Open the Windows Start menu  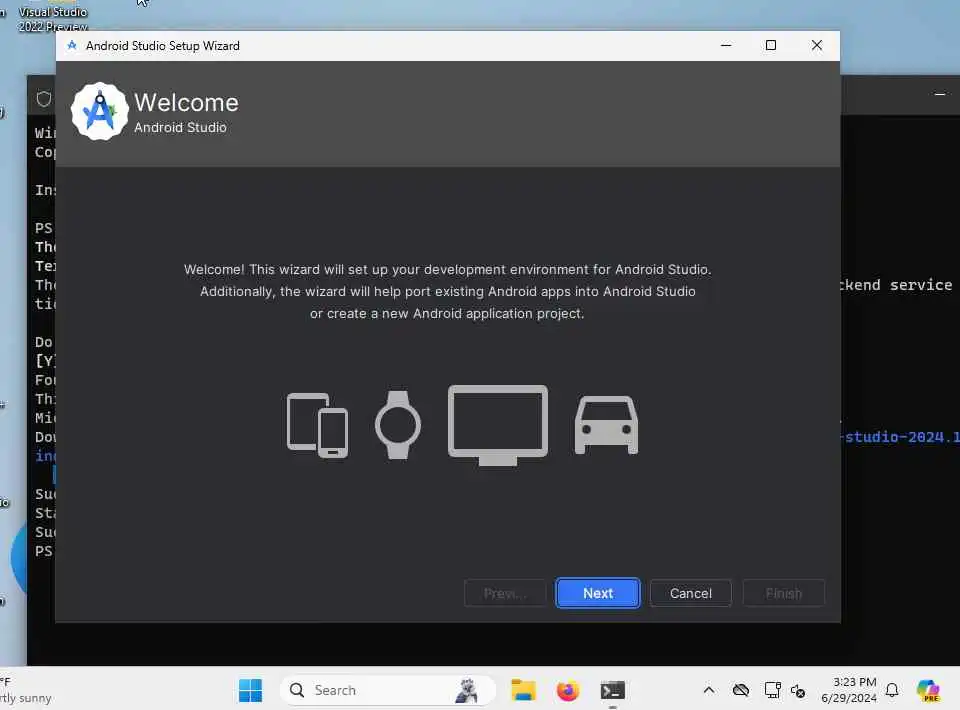tap(250, 690)
